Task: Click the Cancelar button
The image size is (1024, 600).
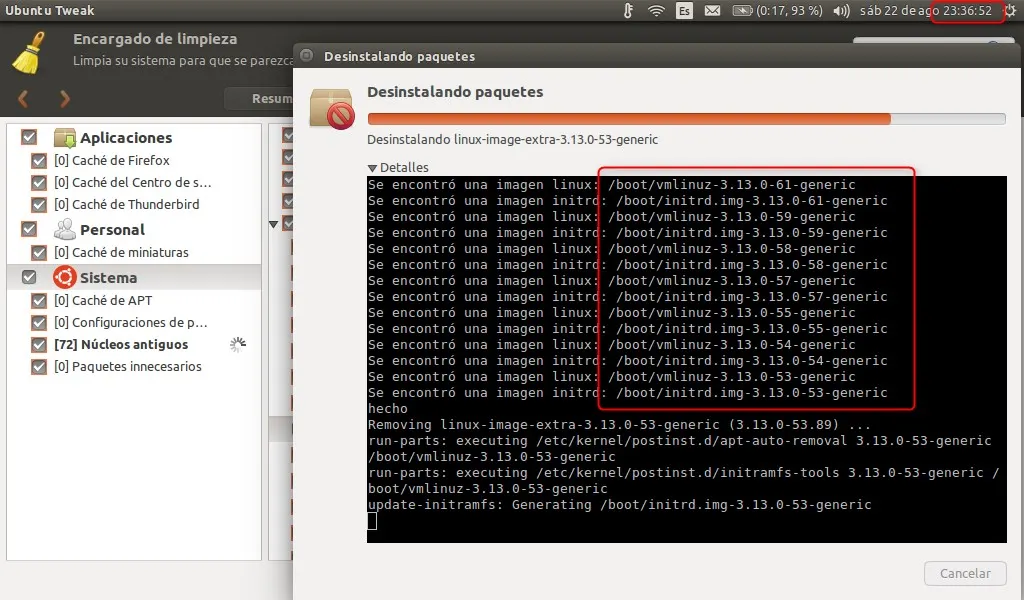Action: coord(965,573)
